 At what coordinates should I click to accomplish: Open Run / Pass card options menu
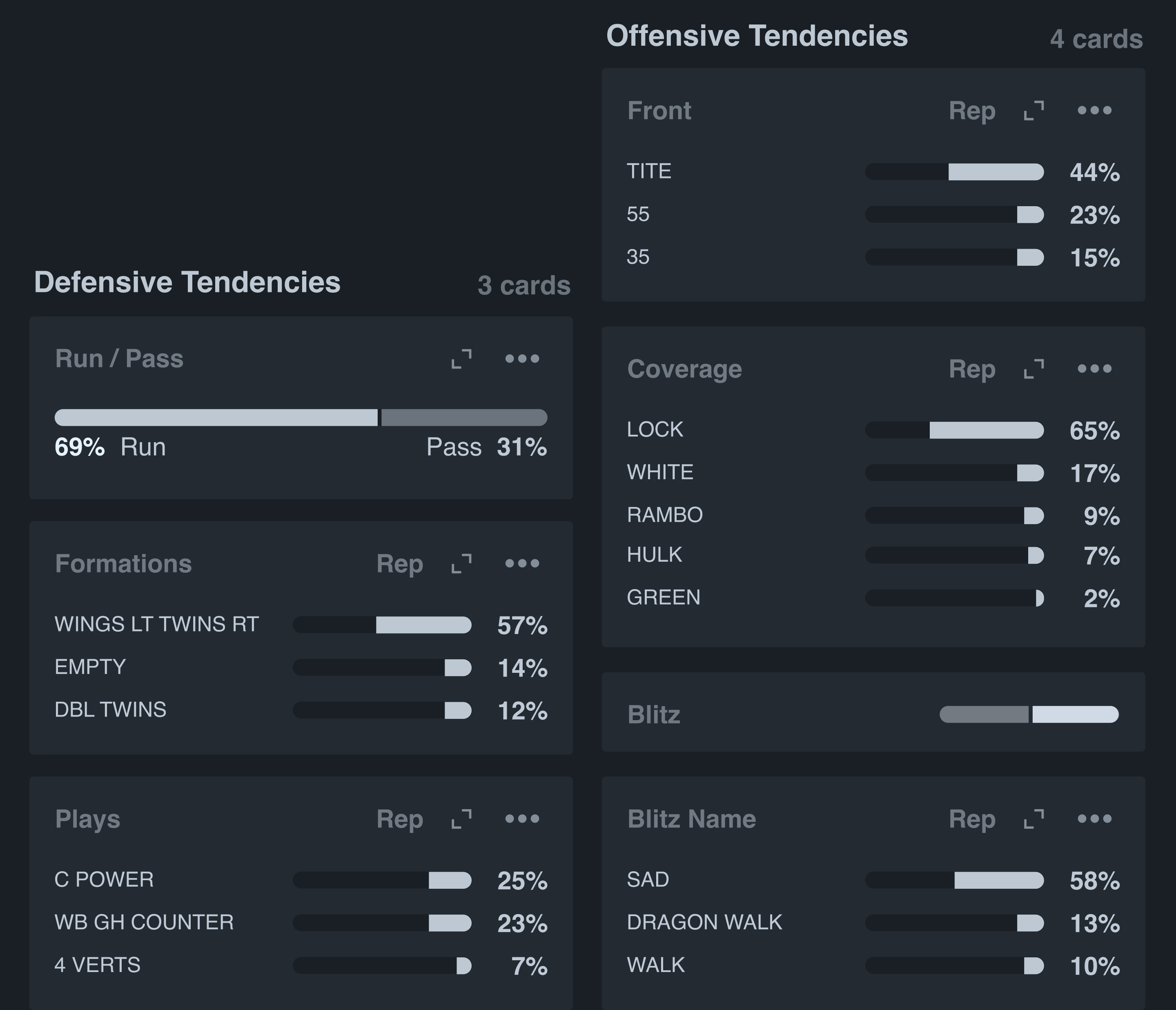click(522, 358)
